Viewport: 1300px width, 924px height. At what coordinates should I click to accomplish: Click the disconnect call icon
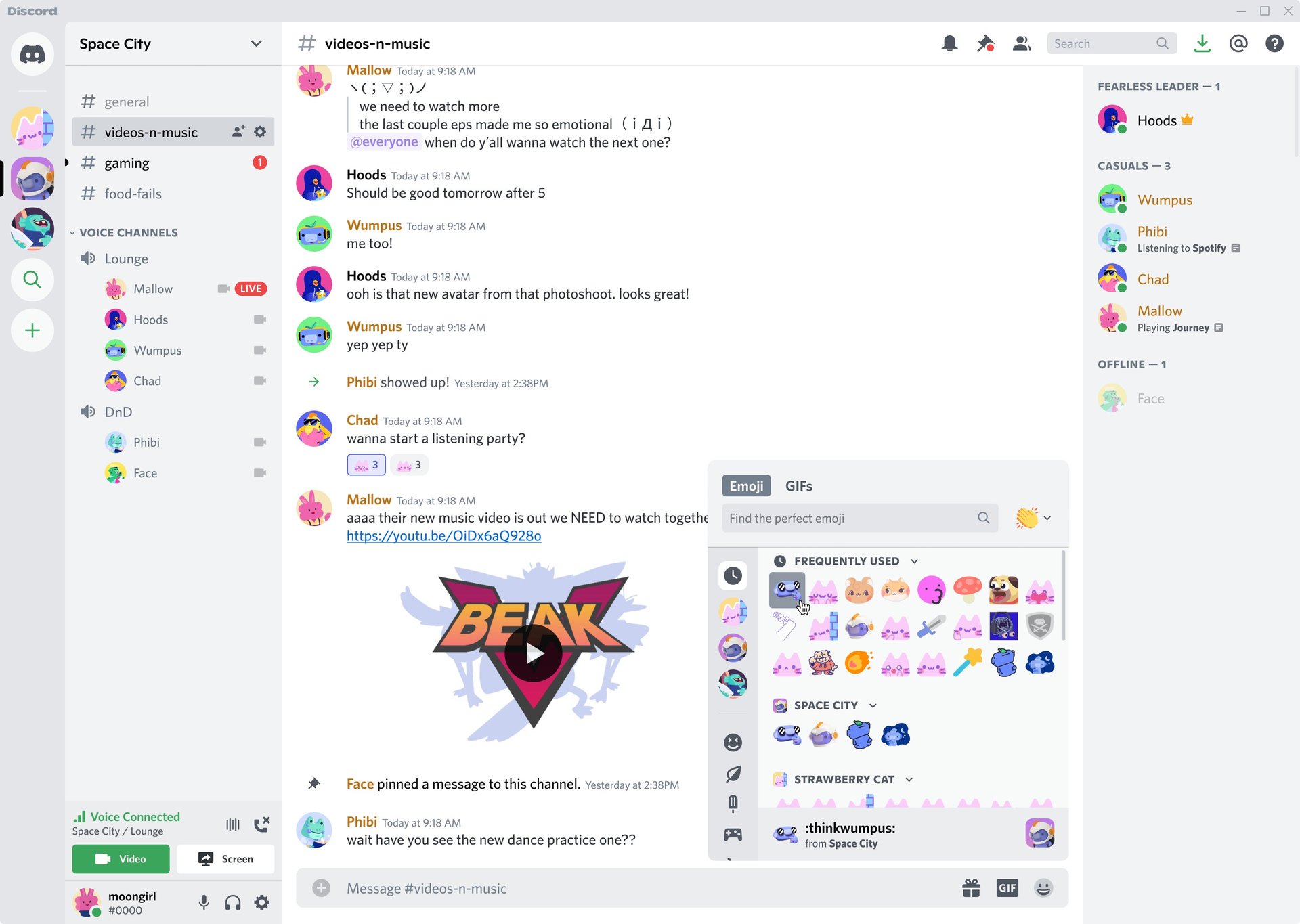tap(261, 824)
